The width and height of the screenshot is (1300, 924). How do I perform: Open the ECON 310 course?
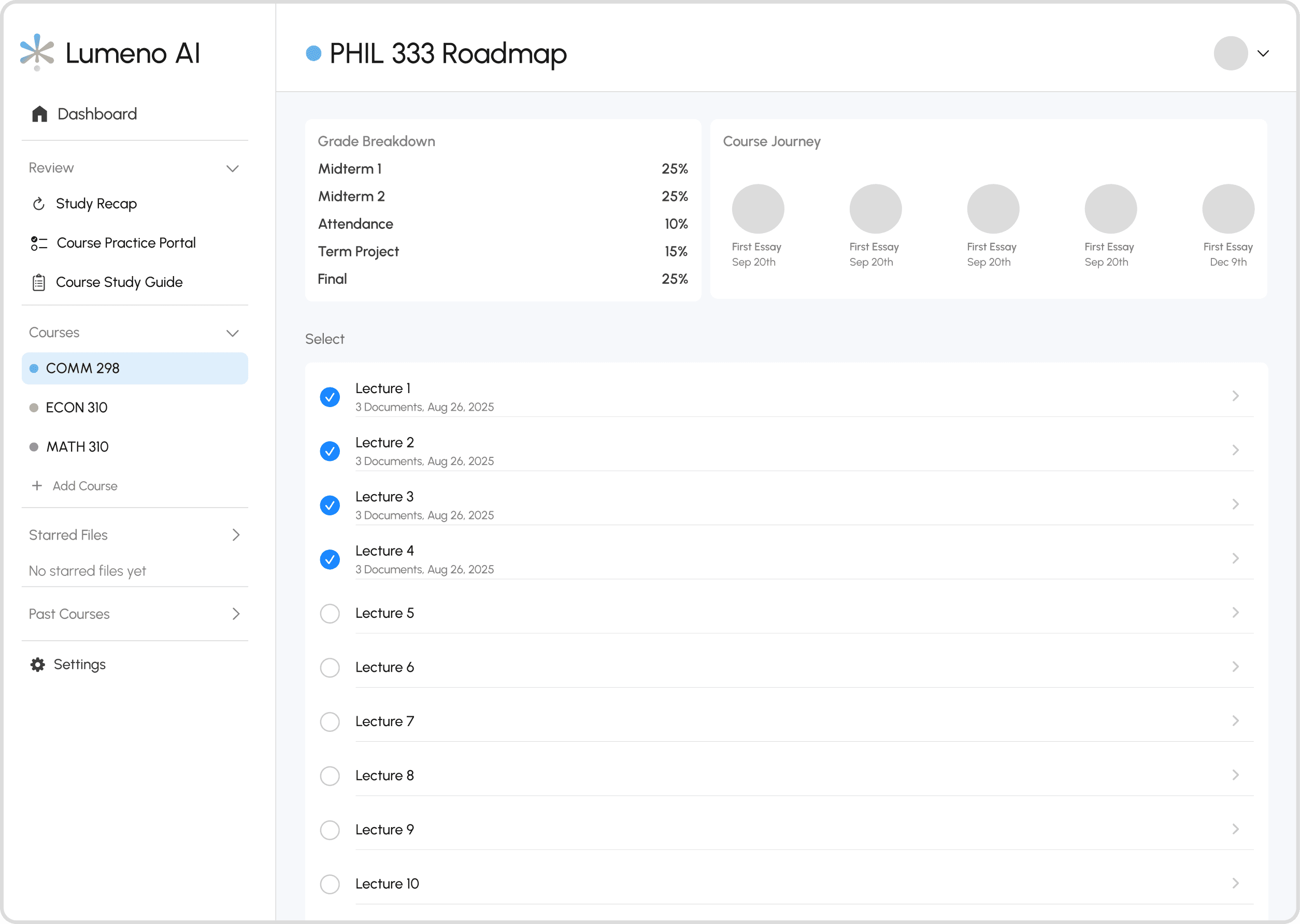click(76, 408)
